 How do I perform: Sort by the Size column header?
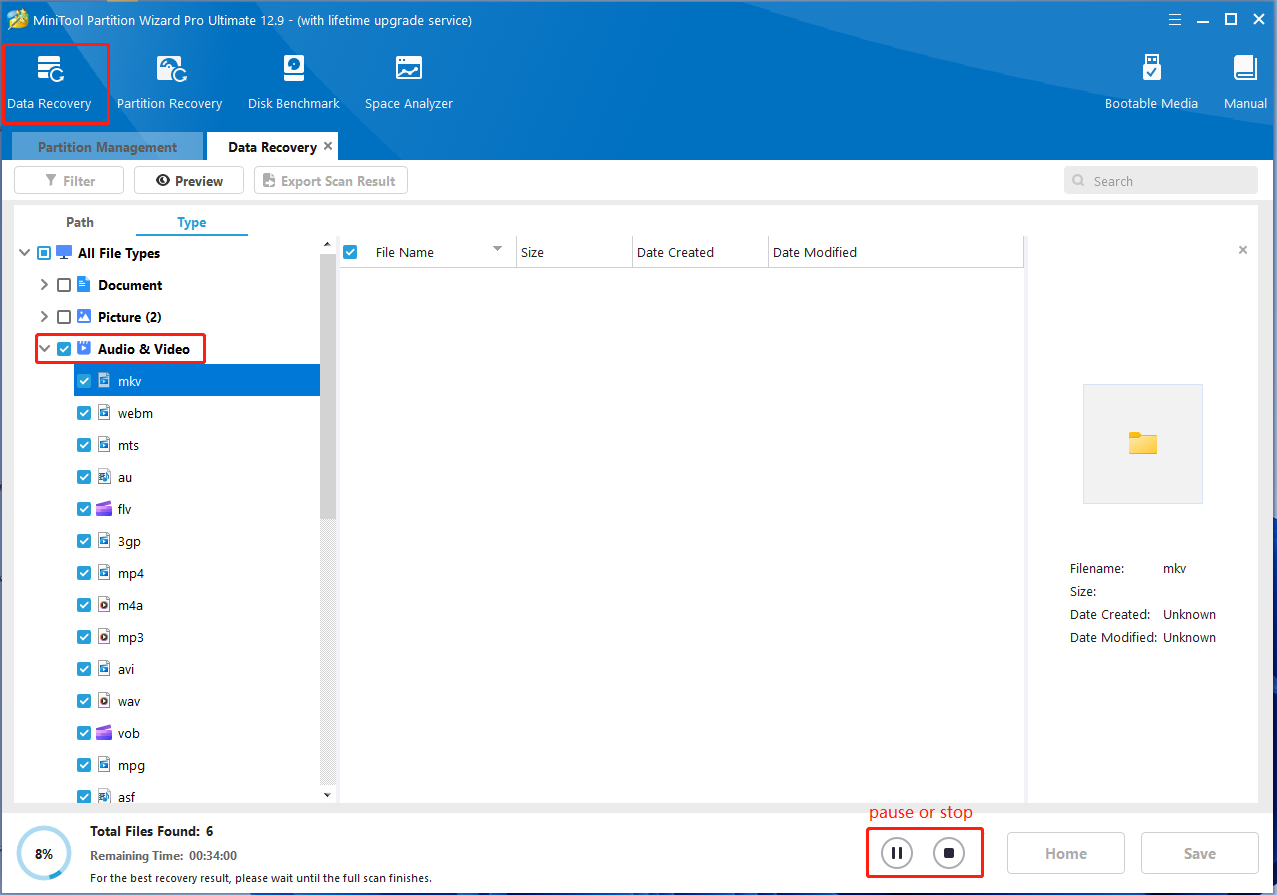(575, 252)
